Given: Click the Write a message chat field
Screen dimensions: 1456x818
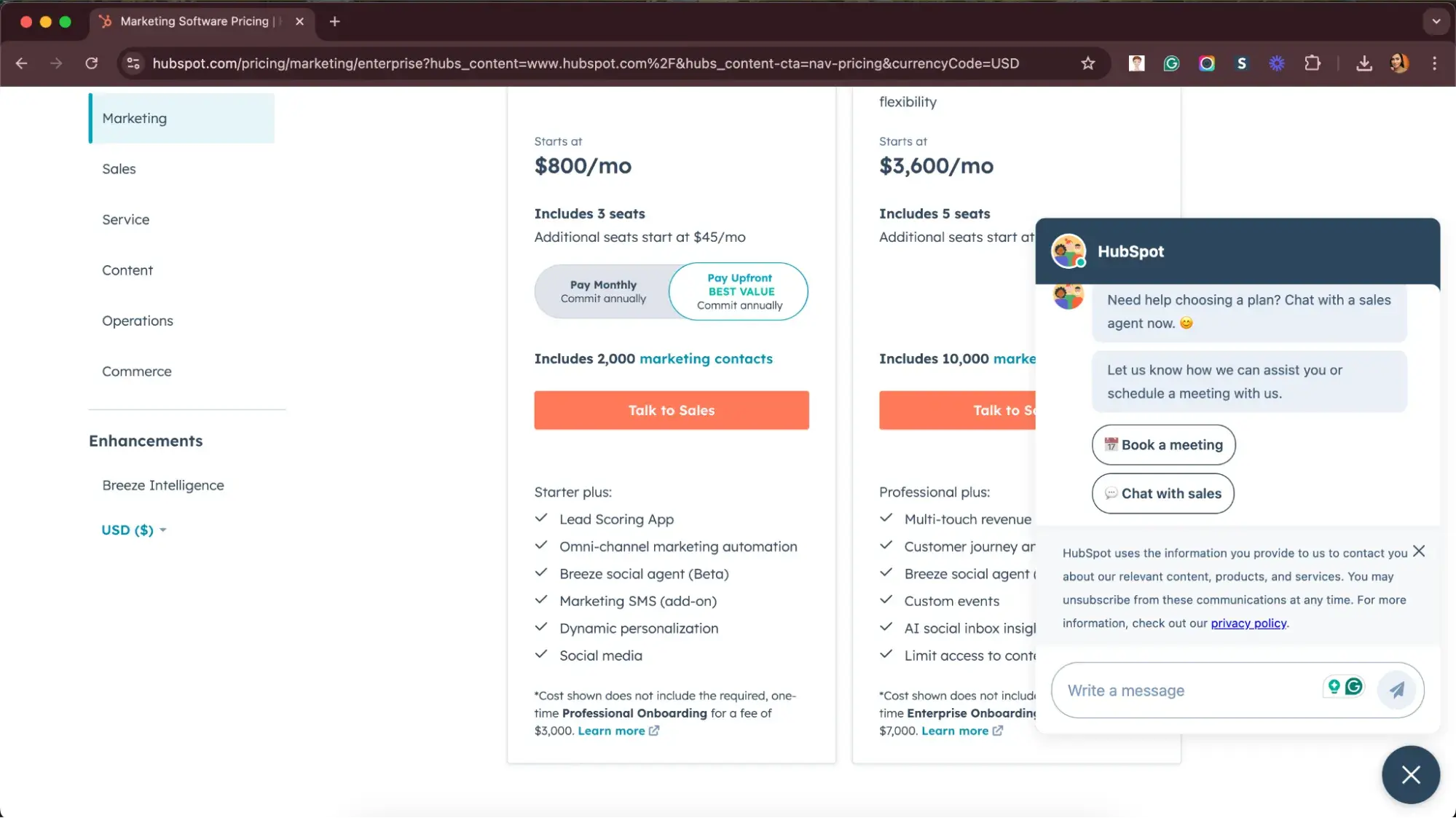Looking at the screenshot, I should 1180,690.
